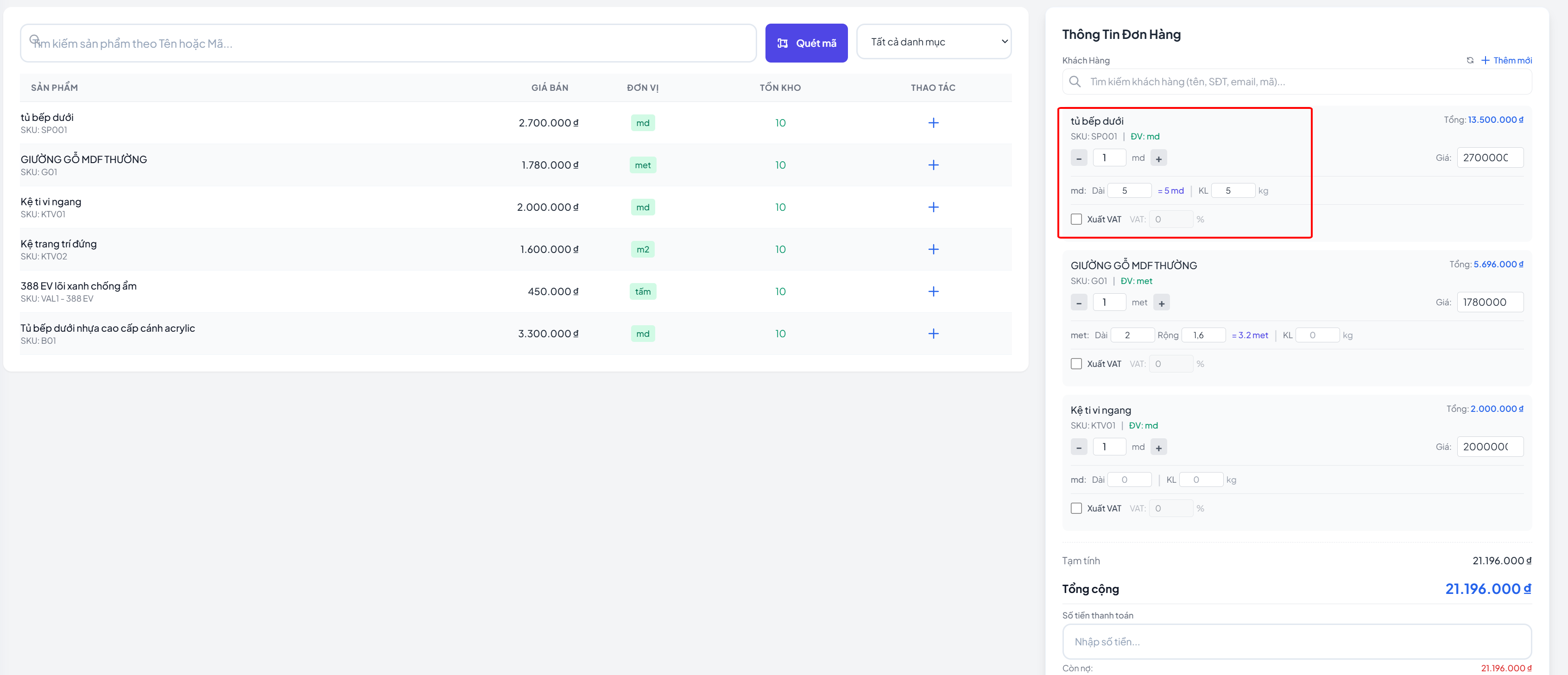The width and height of the screenshot is (1568, 675).
Task: Decrease quantity of tủ bếp dưới order item
Action: [1079, 158]
